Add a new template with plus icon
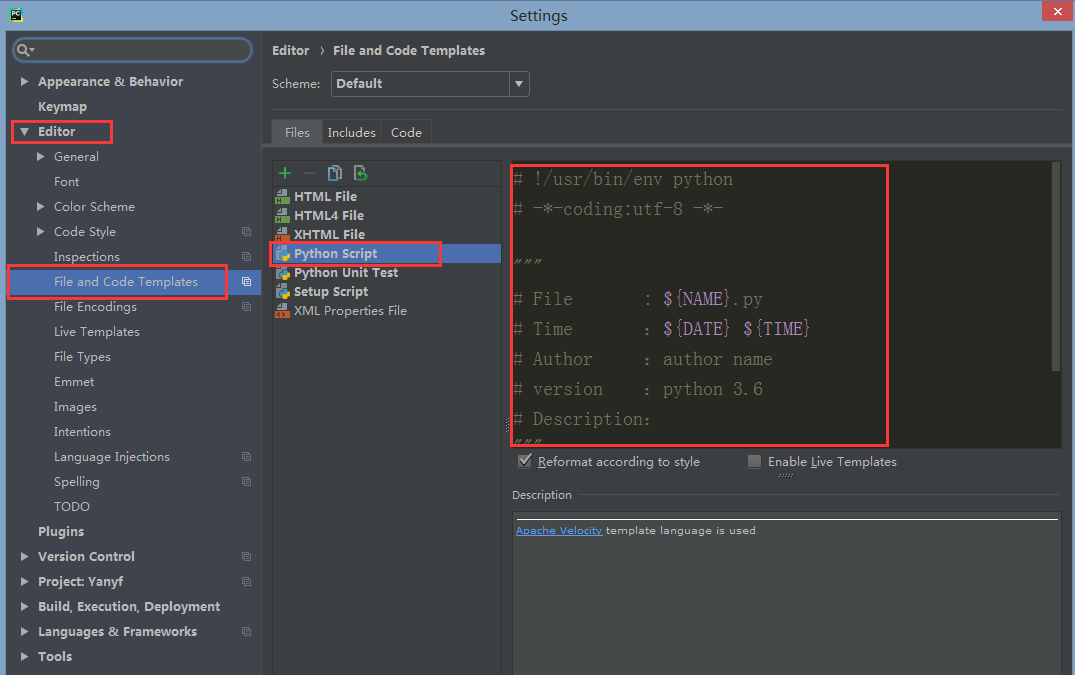This screenshot has height=675, width=1075. click(x=285, y=173)
